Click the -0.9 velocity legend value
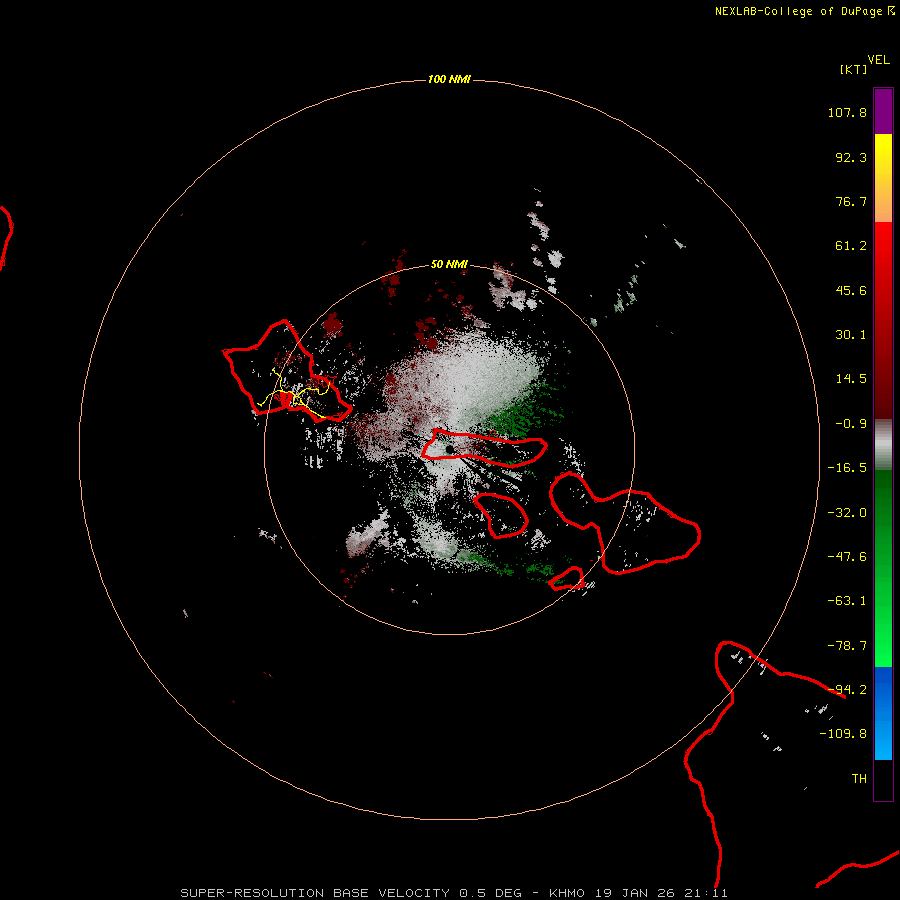900x900 pixels. tap(851, 424)
